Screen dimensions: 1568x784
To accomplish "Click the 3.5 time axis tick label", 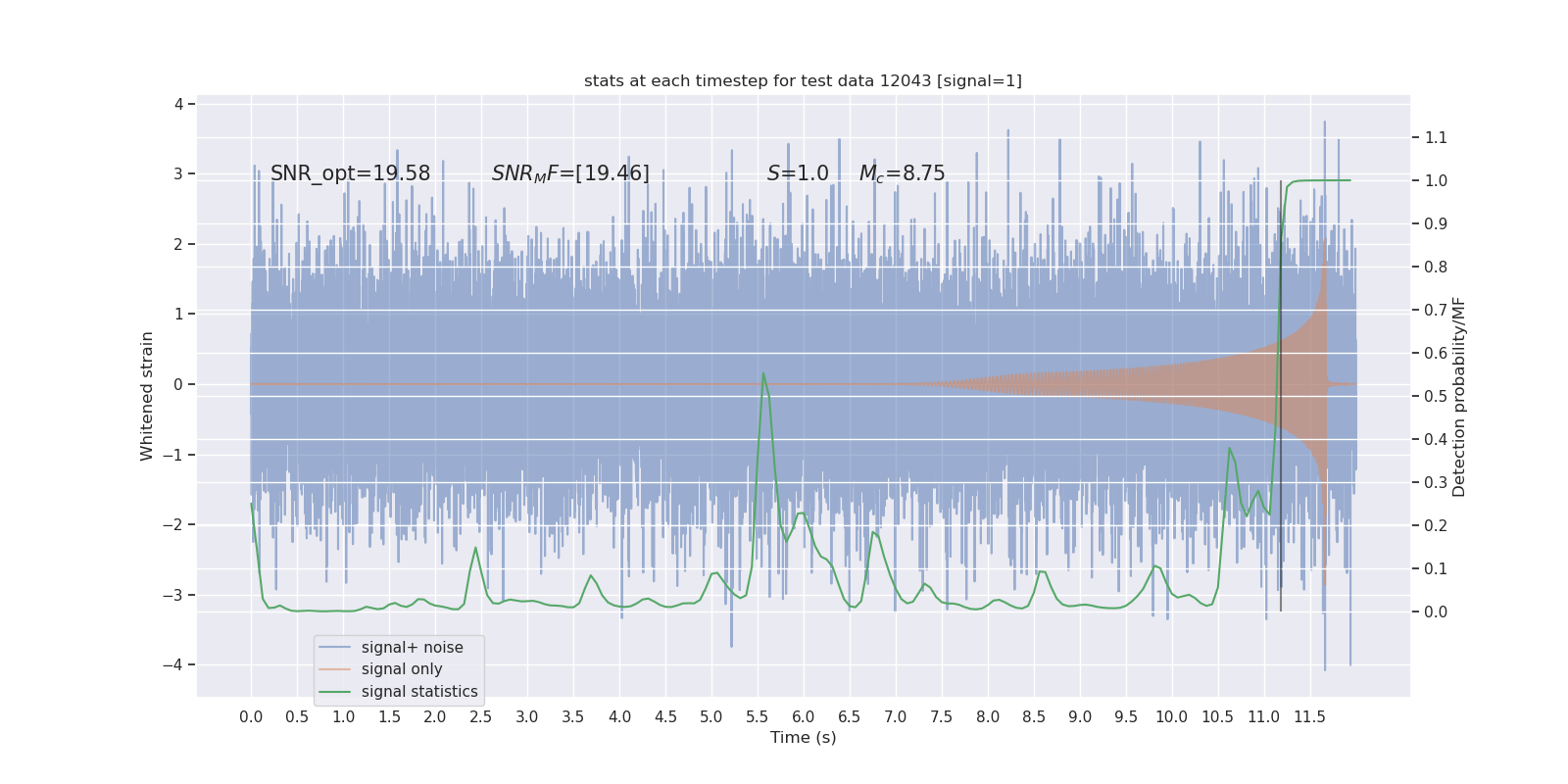I will (573, 716).
